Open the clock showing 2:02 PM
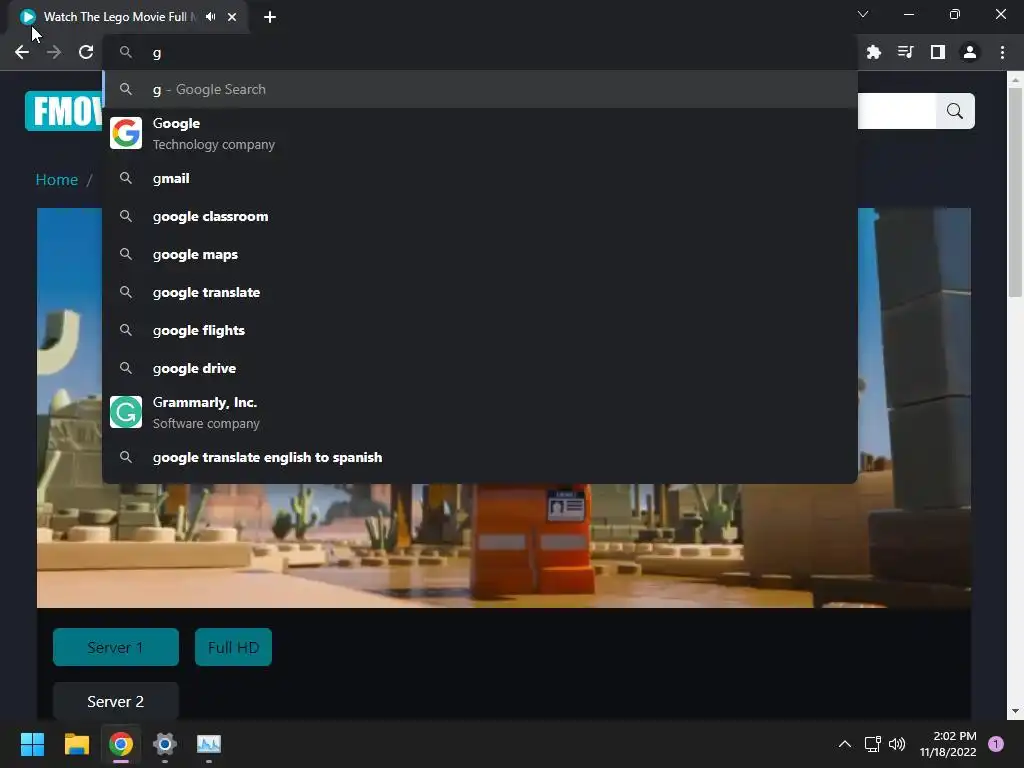Viewport: 1024px width, 768px height. (948, 744)
